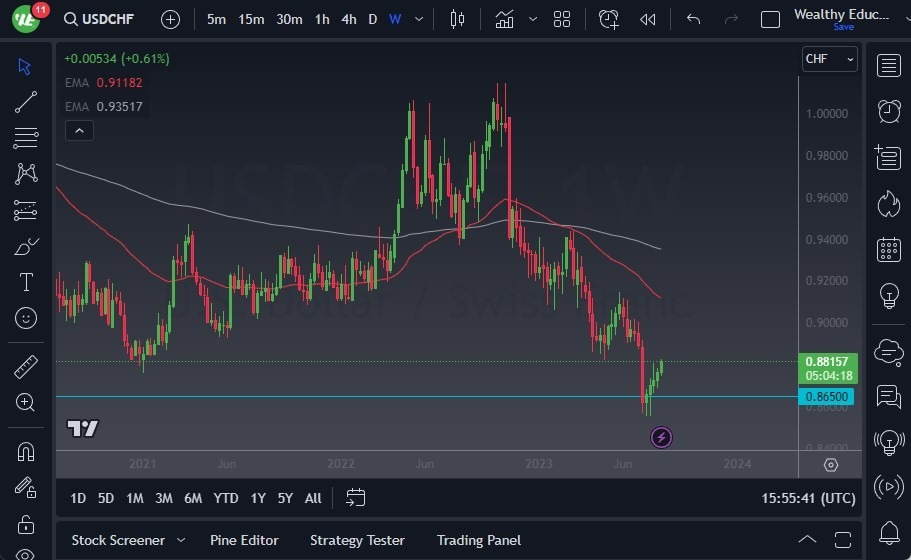The height and width of the screenshot is (560, 911).
Task: Open the watchlist panel
Action: coord(888,65)
